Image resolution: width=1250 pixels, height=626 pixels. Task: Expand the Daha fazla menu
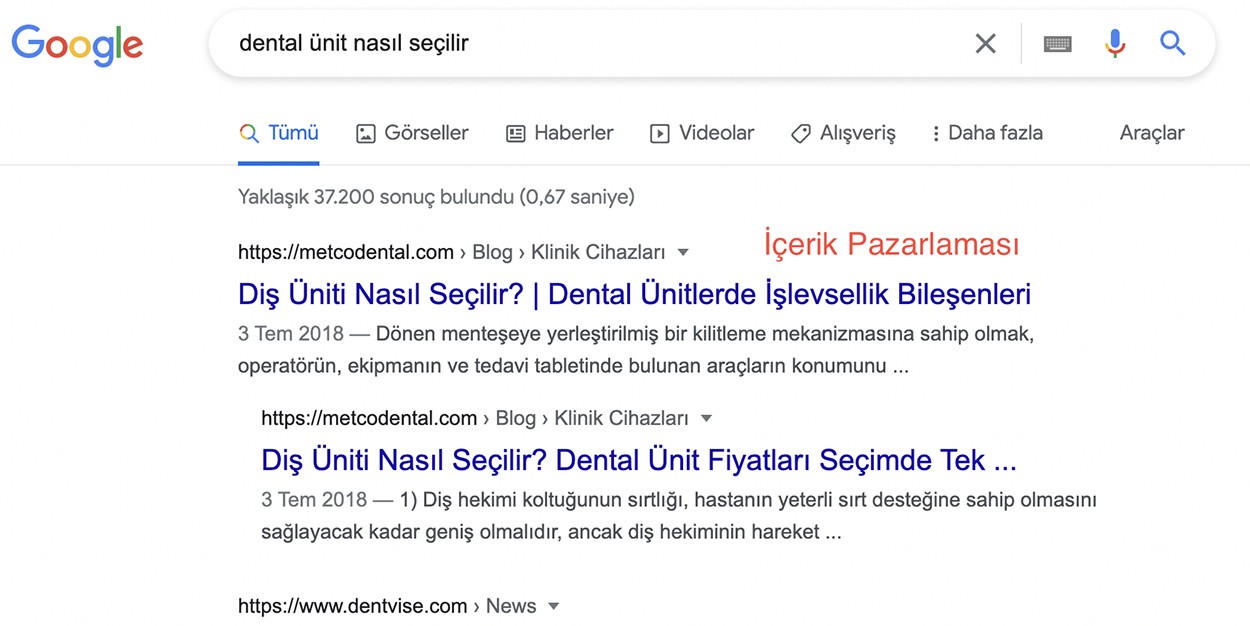tap(987, 133)
